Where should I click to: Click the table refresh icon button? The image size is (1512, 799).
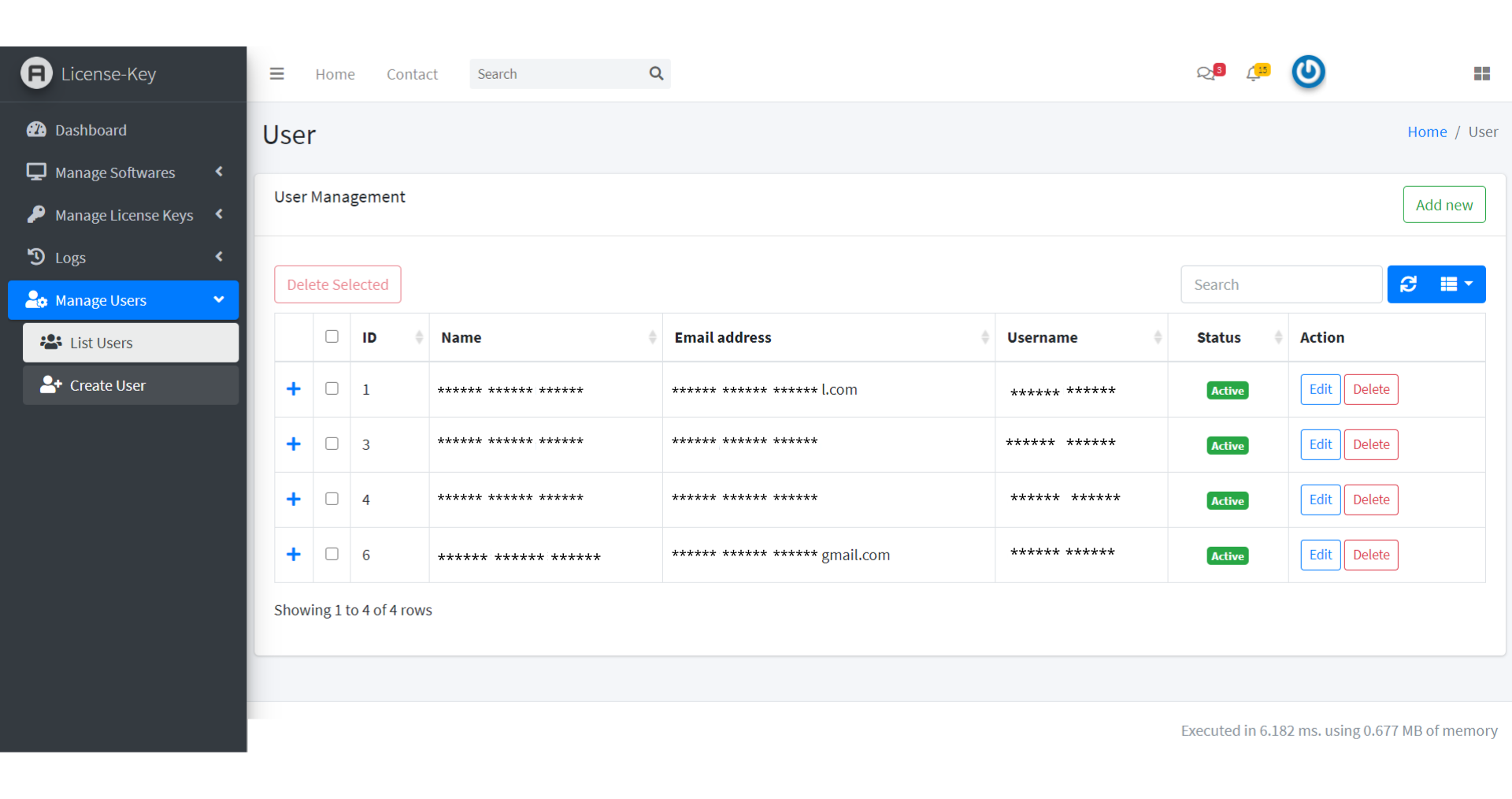click(x=1408, y=284)
